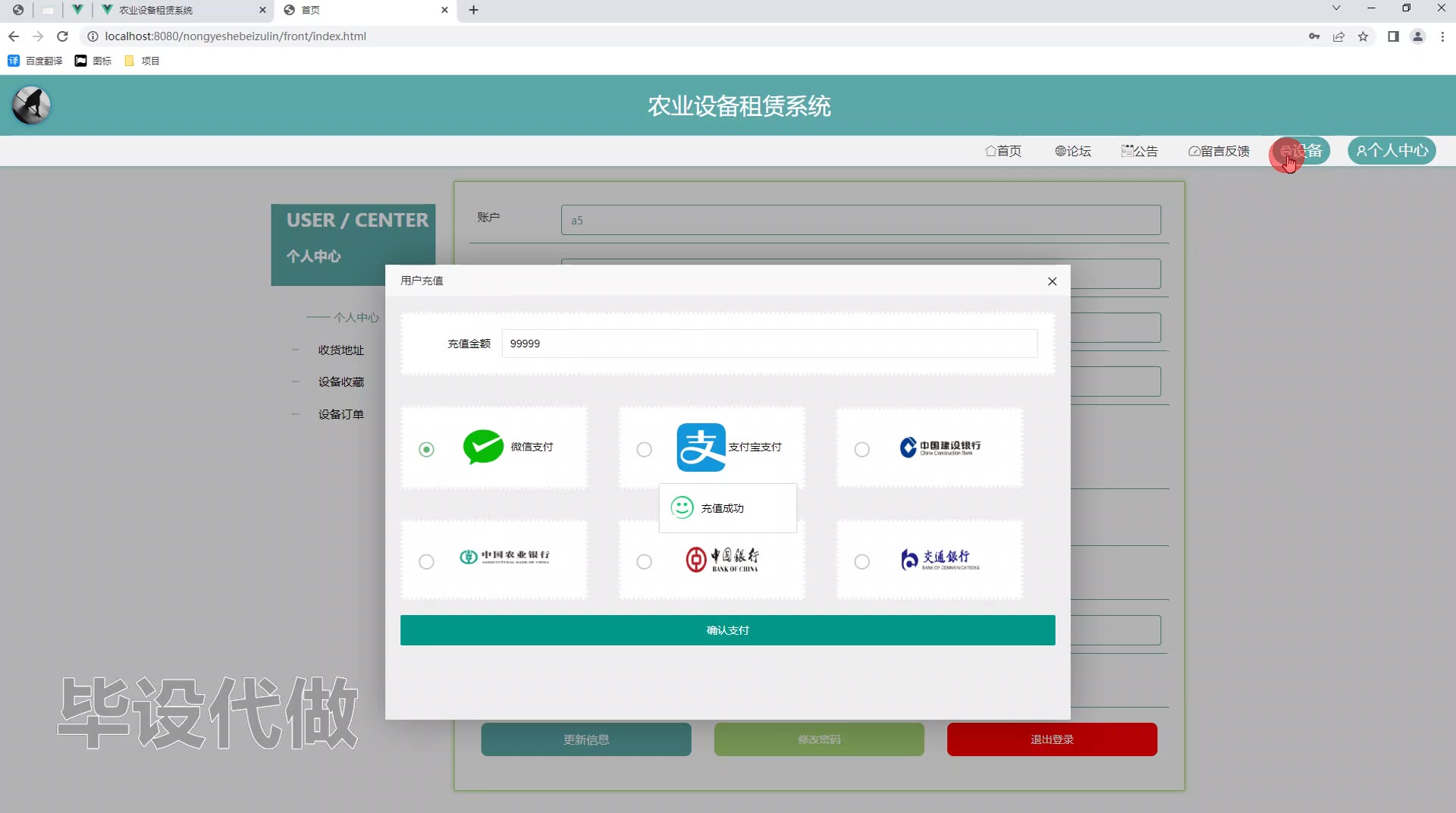Open the 设备 equipment nav item
Viewport: 1456px width, 813px height.
click(x=1301, y=151)
